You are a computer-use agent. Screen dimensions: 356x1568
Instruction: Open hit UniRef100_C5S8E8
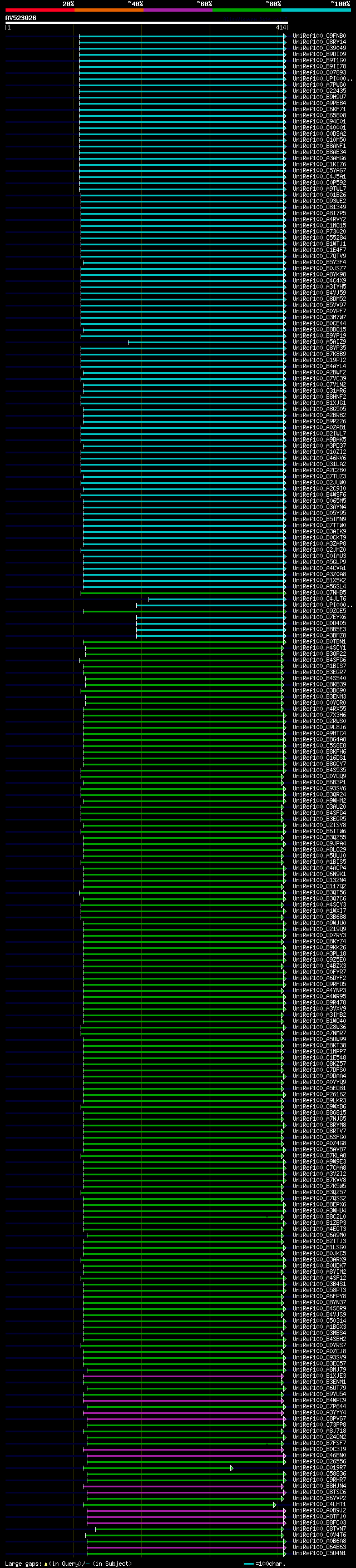click(x=319, y=746)
